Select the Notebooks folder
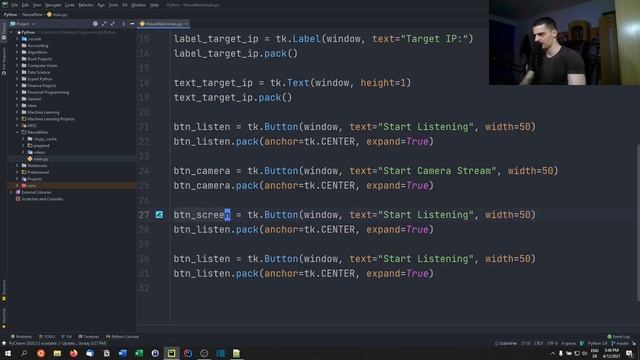The image size is (640, 360). coord(34,165)
